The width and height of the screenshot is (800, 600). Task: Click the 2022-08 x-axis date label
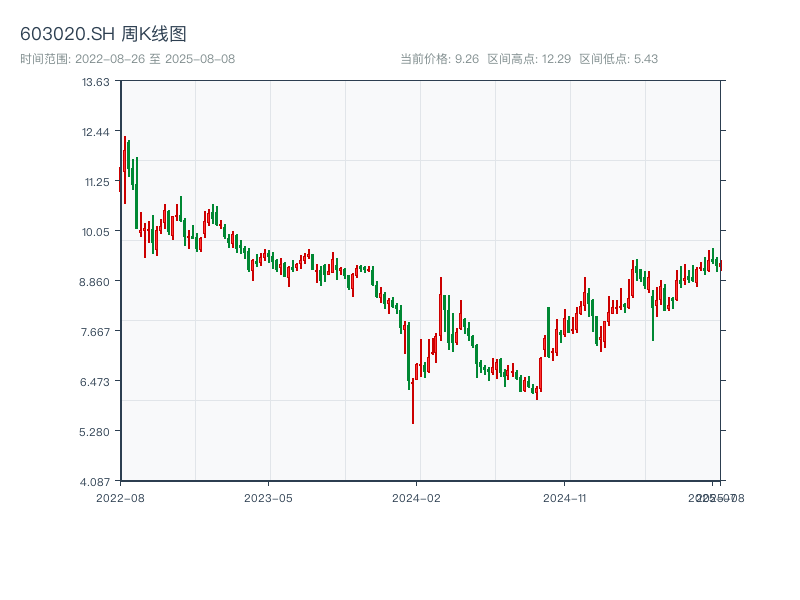120,497
